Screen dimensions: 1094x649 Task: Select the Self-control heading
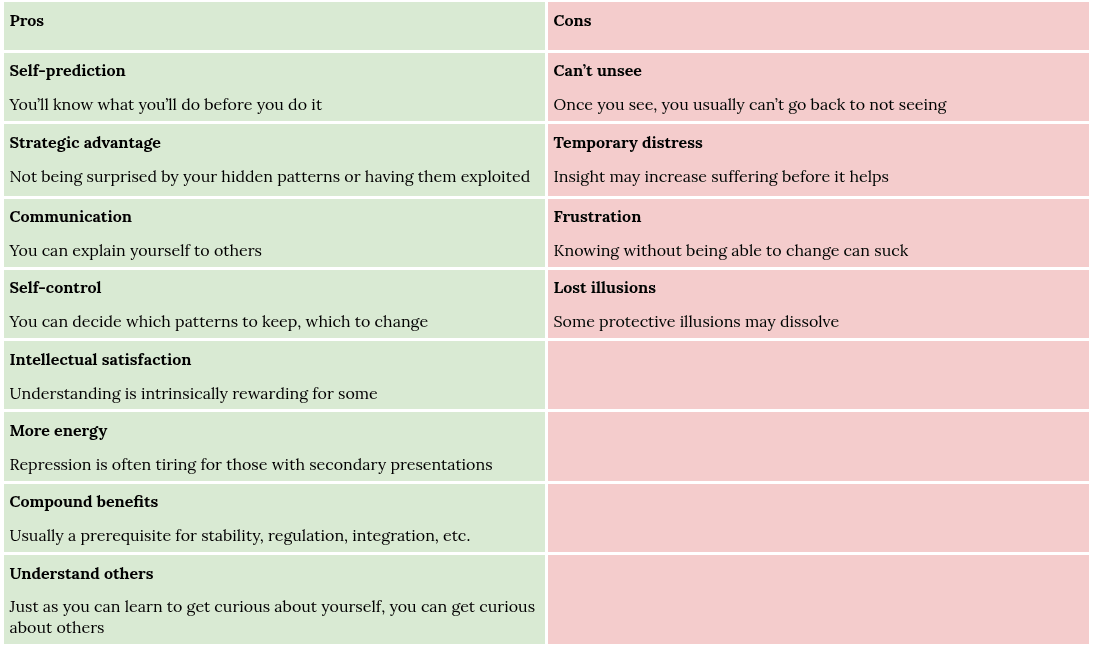[x=55, y=288]
